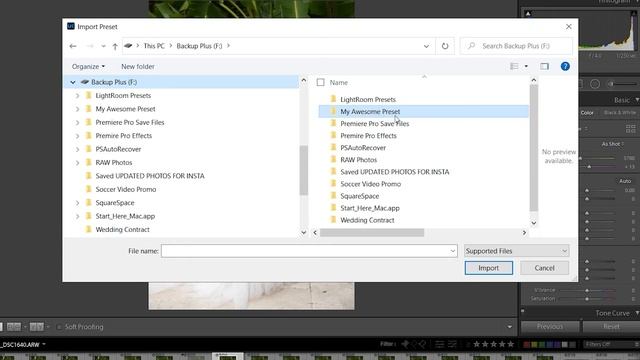This screenshot has height=360, width=640.
Task: Go up one folder level
Action: (115, 46)
